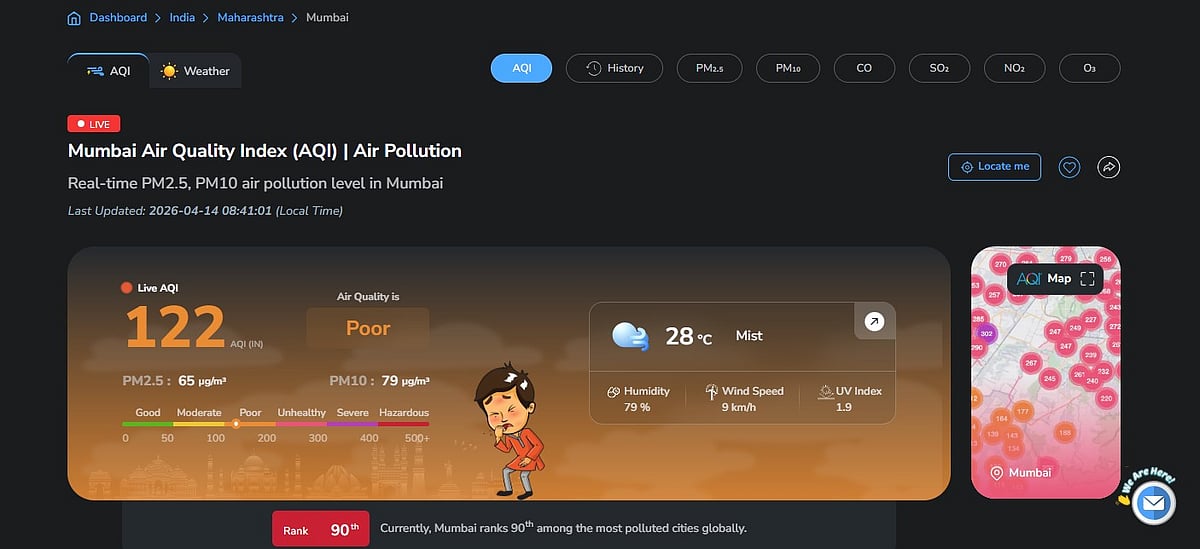This screenshot has height=549, width=1200.
Task: Open the History view
Action: (614, 68)
